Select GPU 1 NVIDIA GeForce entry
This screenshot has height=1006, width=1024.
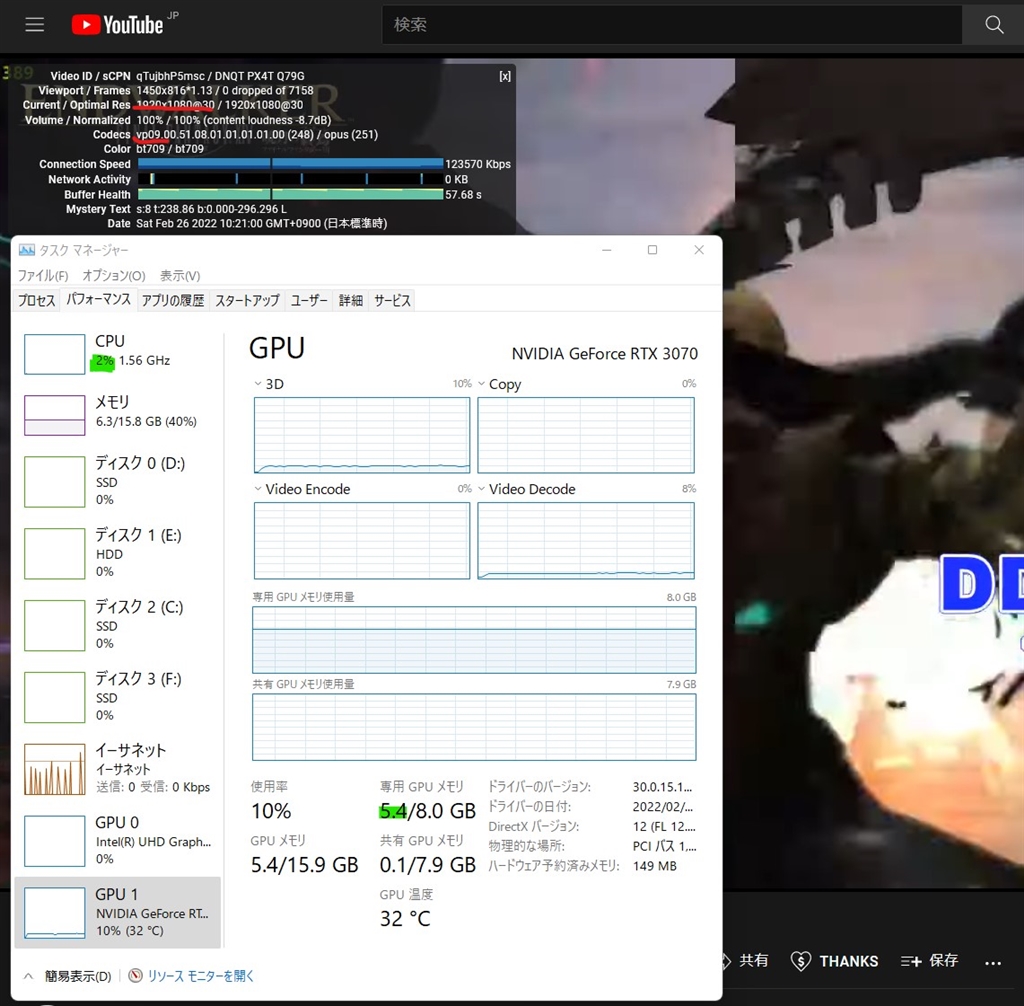pyautogui.click(x=118, y=912)
